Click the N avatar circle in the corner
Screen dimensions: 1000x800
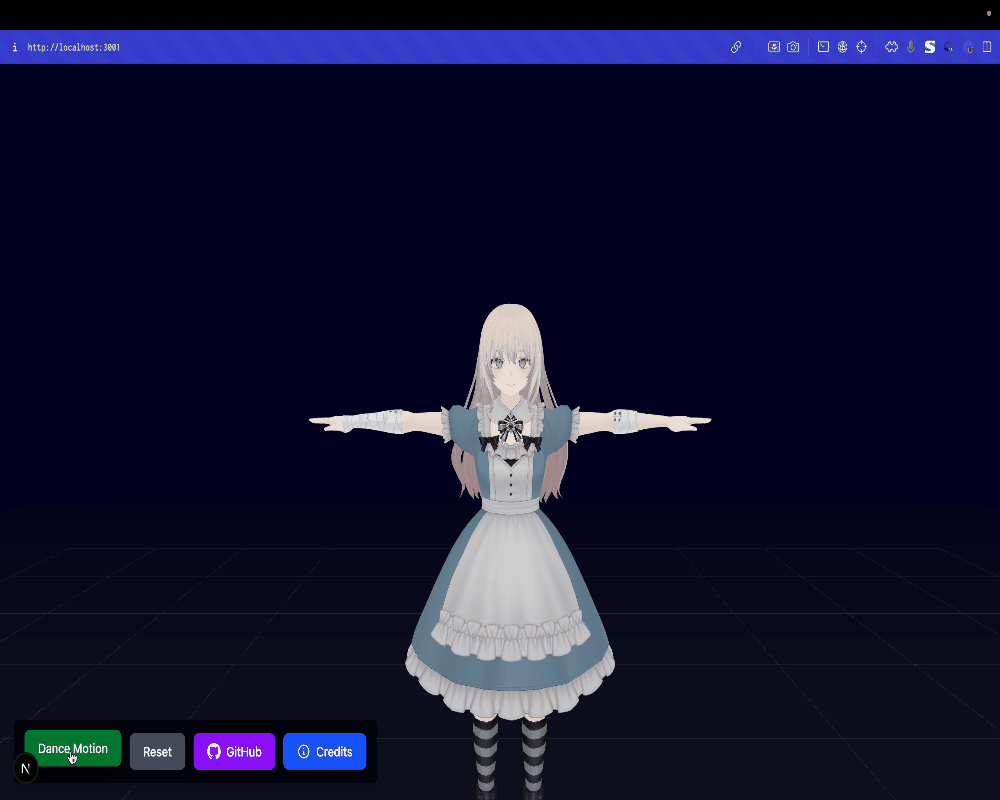(24, 768)
